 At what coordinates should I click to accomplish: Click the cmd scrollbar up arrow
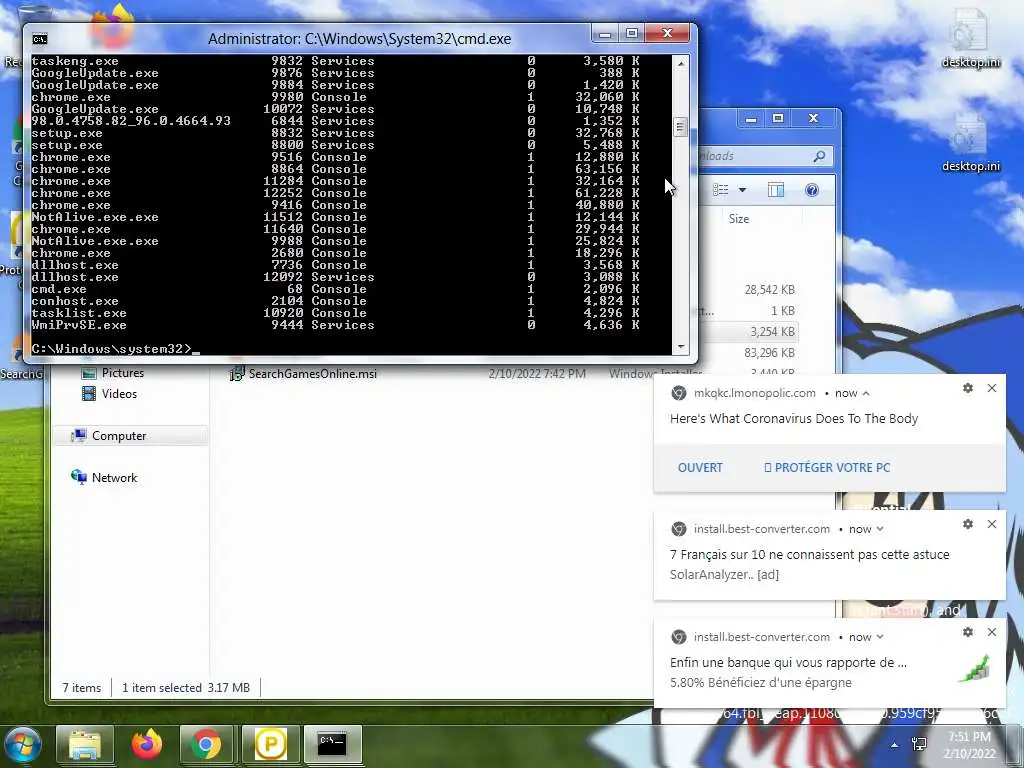[x=680, y=63]
